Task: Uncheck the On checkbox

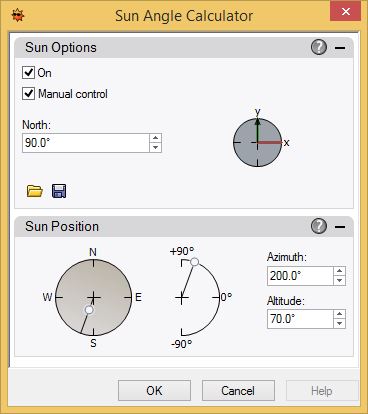Action: pyautogui.click(x=28, y=72)
